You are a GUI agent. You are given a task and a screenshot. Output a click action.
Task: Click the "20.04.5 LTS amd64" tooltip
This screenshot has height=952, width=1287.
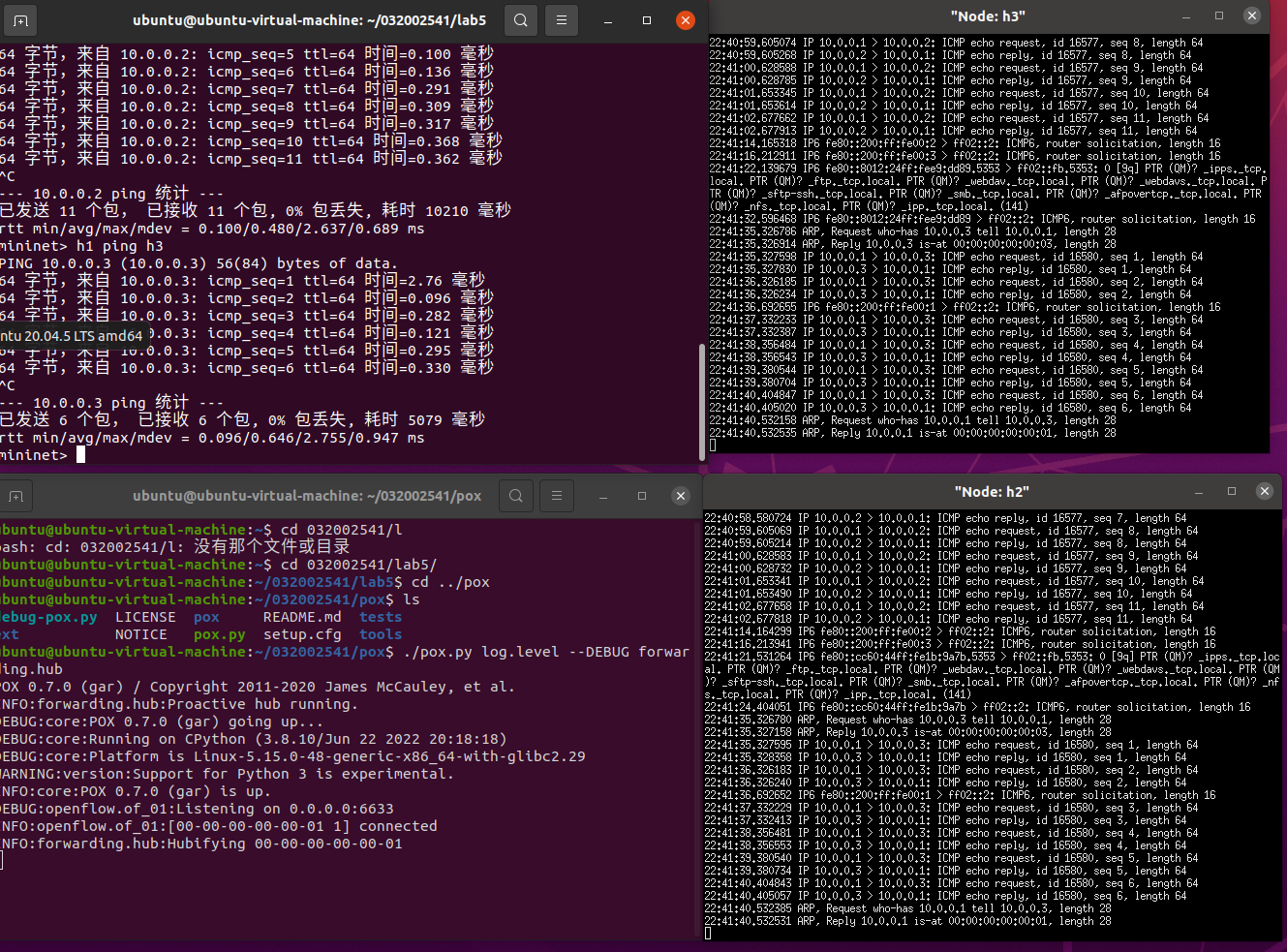point(75,336)
